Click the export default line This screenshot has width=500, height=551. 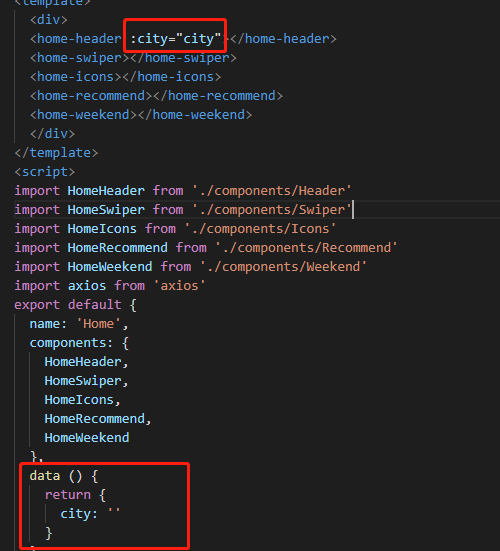point(75,304)
